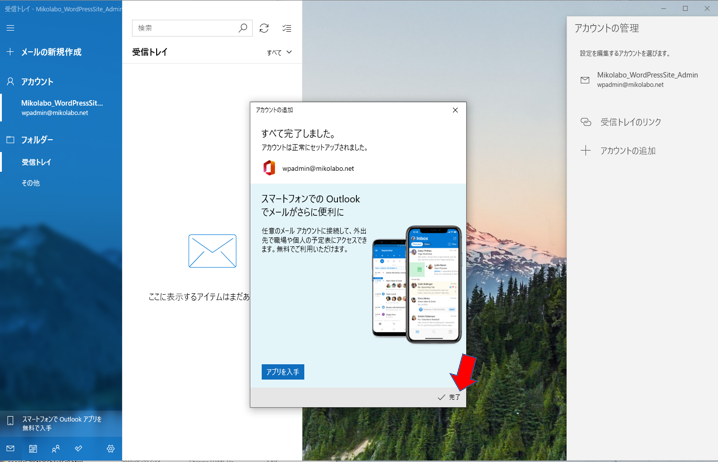Image resolution: width=720 pixels, height=463 pixels.
Task: Open settings gear icon
Action: 111,449
